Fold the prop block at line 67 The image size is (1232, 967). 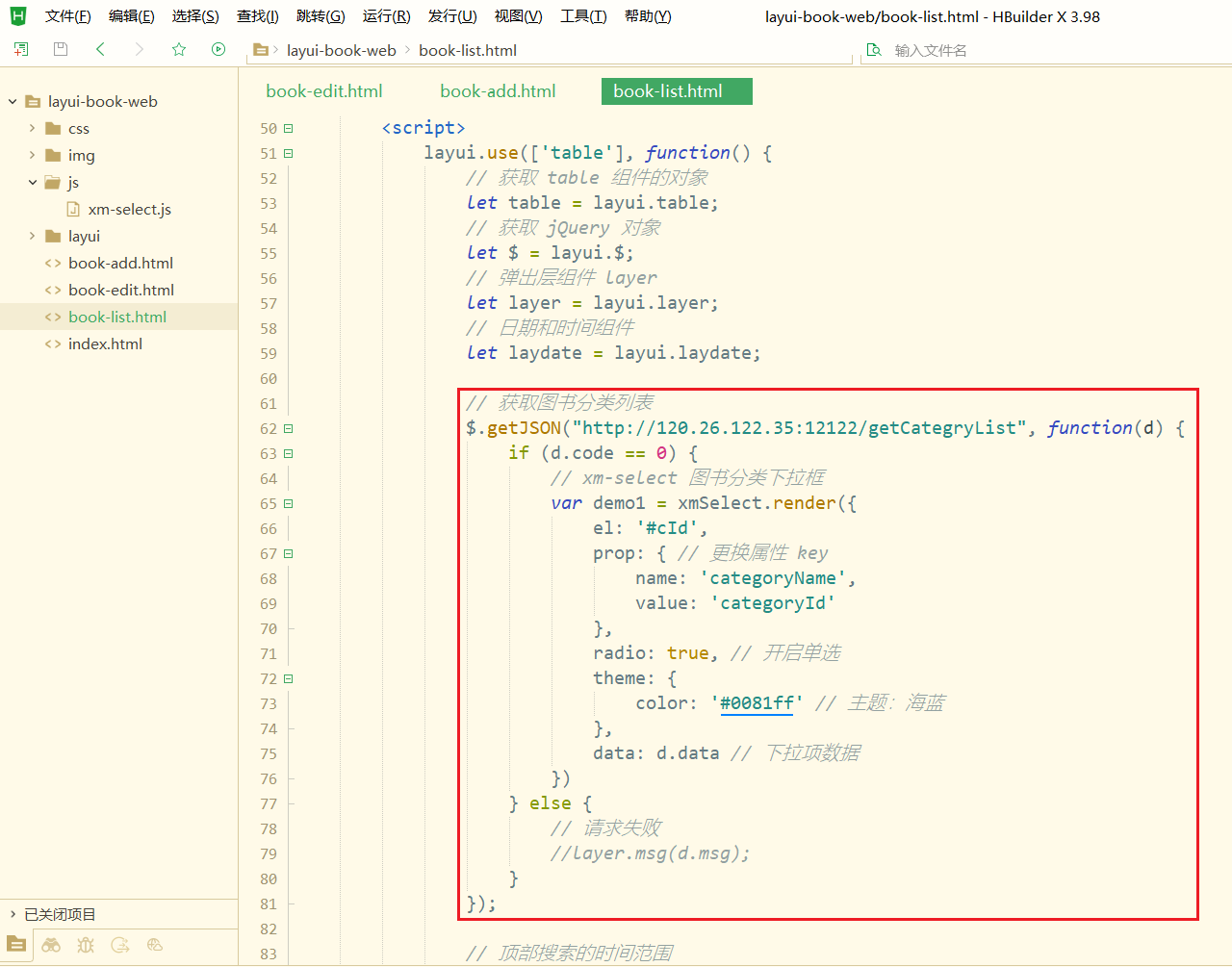coord(288,553)
